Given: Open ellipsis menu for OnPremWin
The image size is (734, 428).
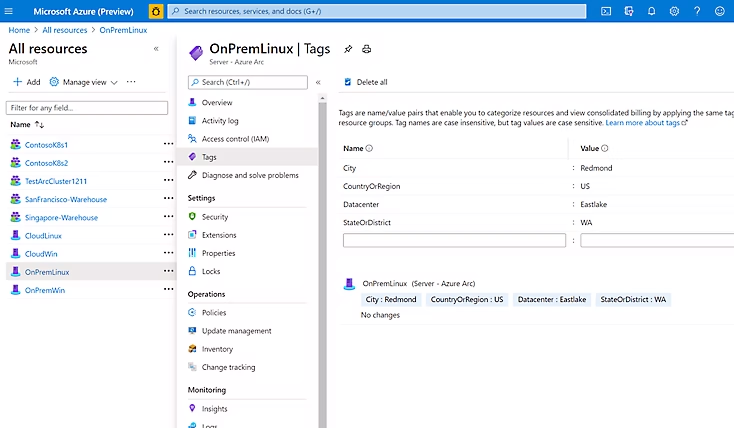Looking at the screenshot, I should point(169,289).
